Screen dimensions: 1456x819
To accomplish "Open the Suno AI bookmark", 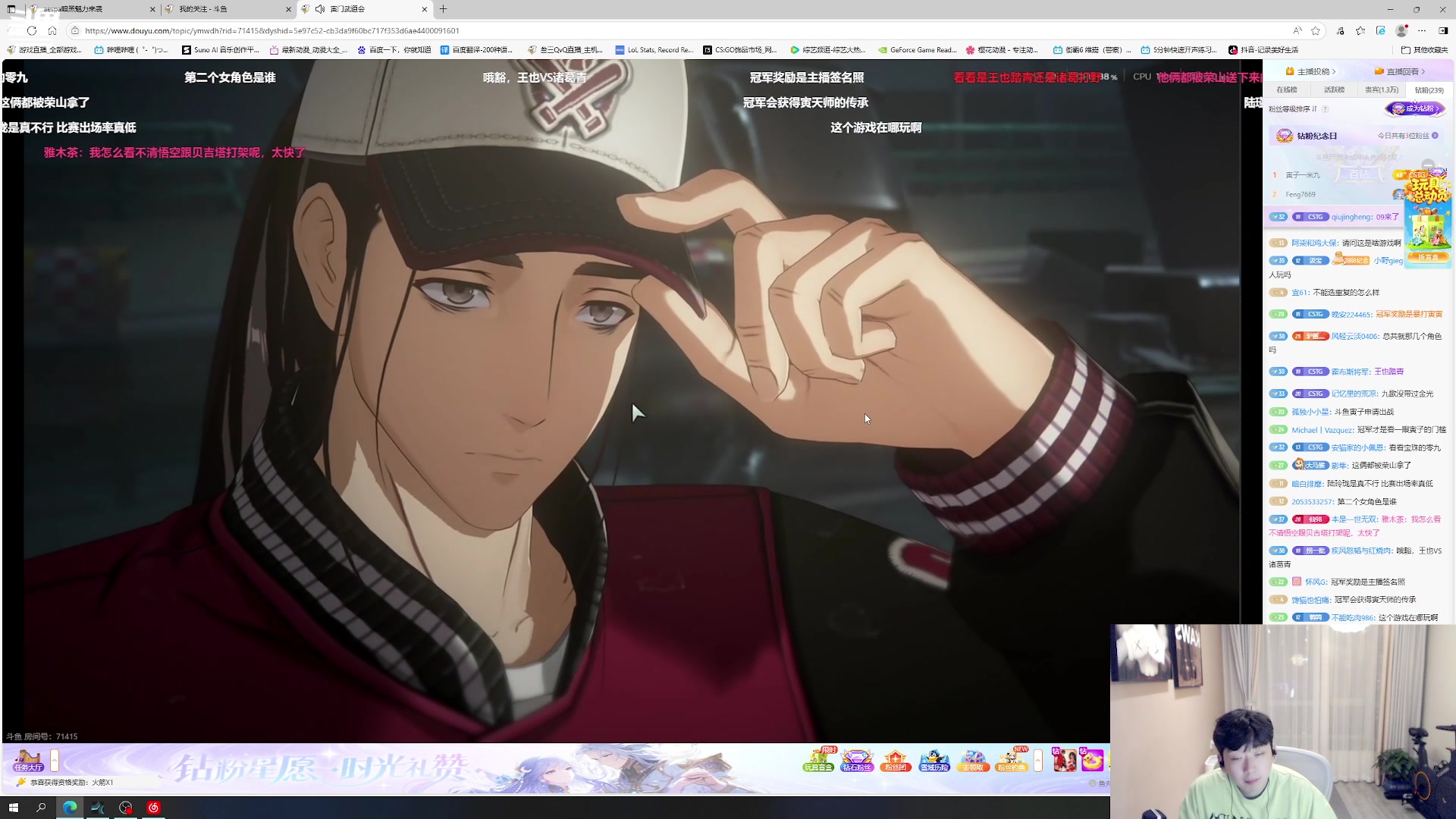I will coord(221,50).
